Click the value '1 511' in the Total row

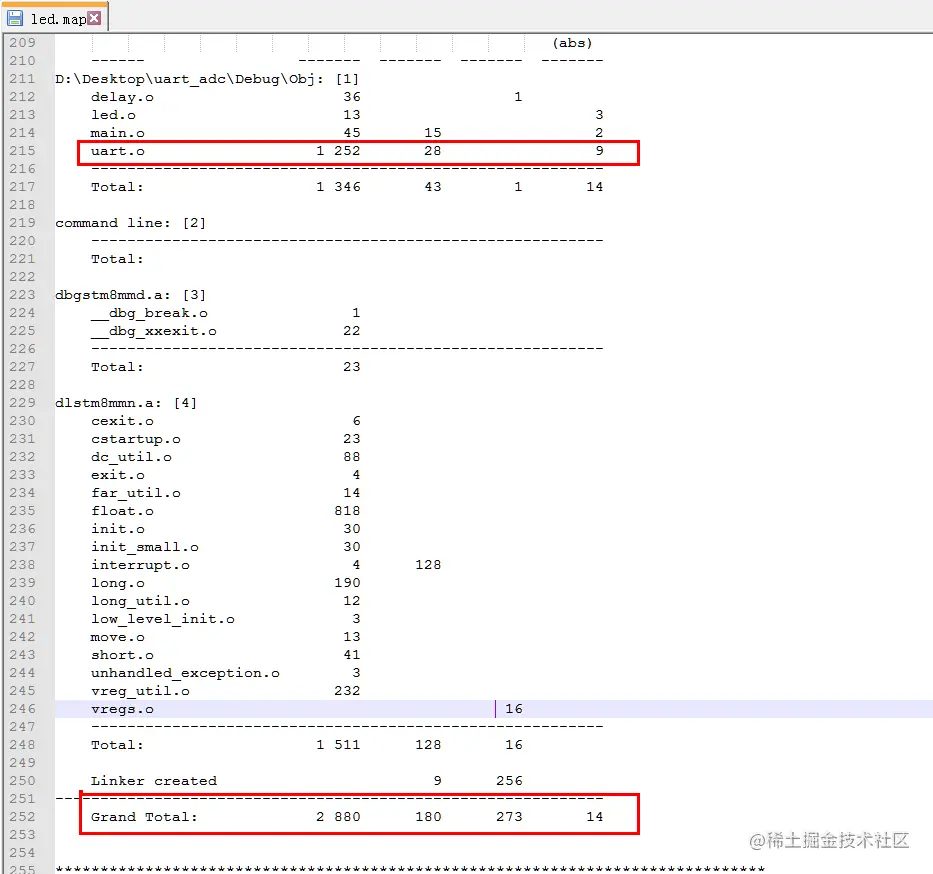tap(338, 744)
